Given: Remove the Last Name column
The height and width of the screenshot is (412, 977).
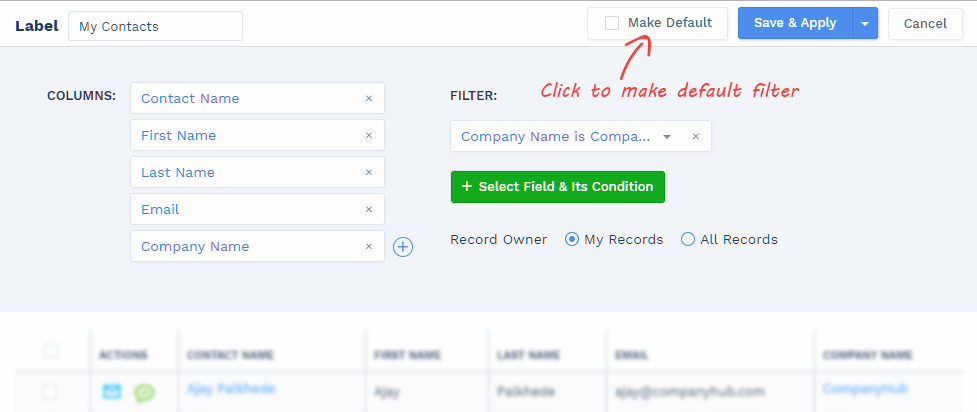Looking at the screenshot, I should coord(369,172).
